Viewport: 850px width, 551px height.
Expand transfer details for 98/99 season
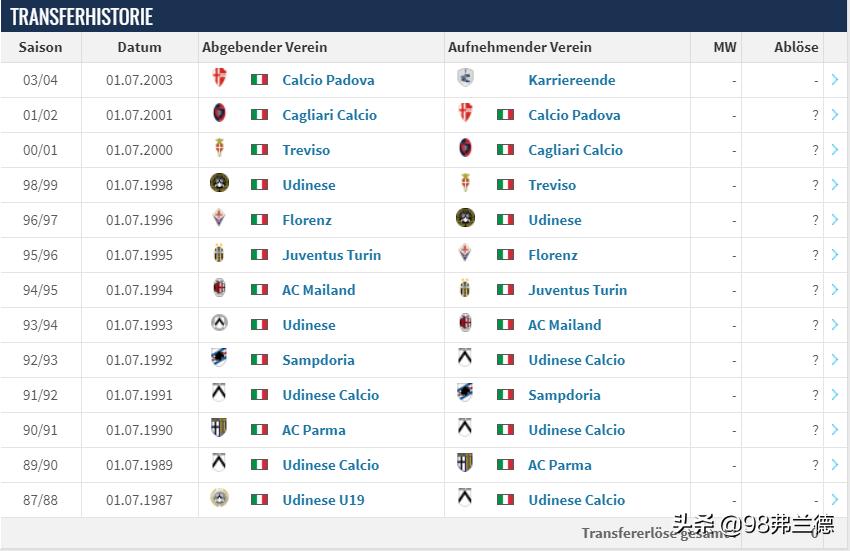[835, 185]
